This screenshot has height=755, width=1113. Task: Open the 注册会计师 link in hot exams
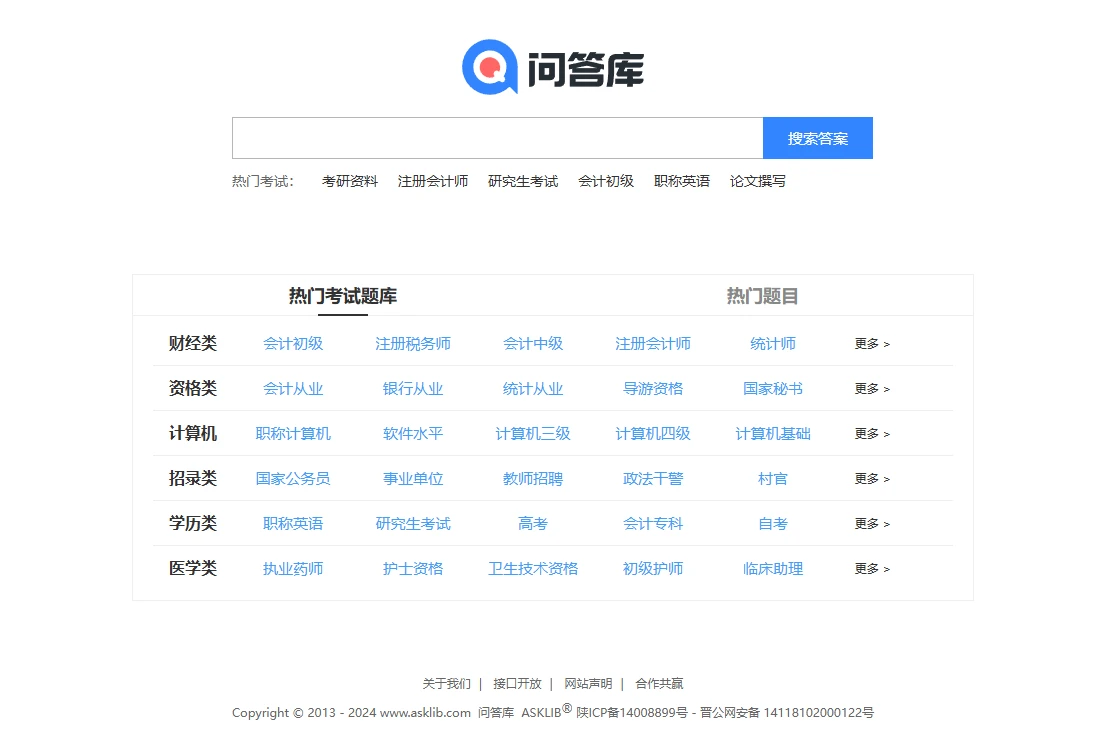pyautogui.click(x=433, y=181)
